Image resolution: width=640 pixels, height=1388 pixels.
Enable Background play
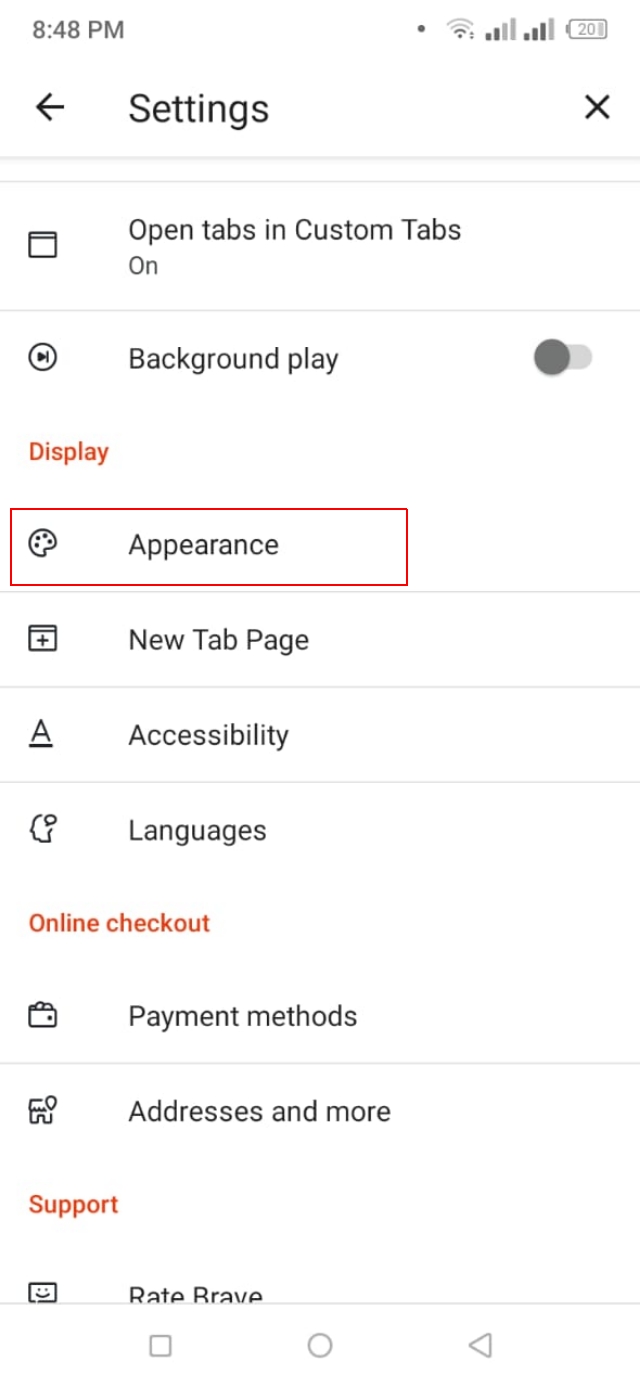tap(563, 357)
